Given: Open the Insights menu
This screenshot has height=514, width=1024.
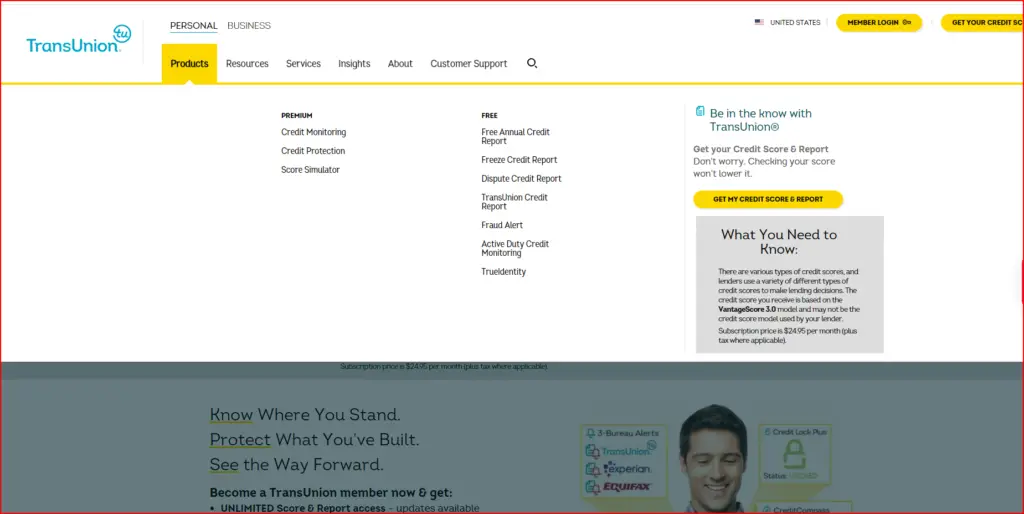Looking at the screenshot, I should [x=354, y=63].
